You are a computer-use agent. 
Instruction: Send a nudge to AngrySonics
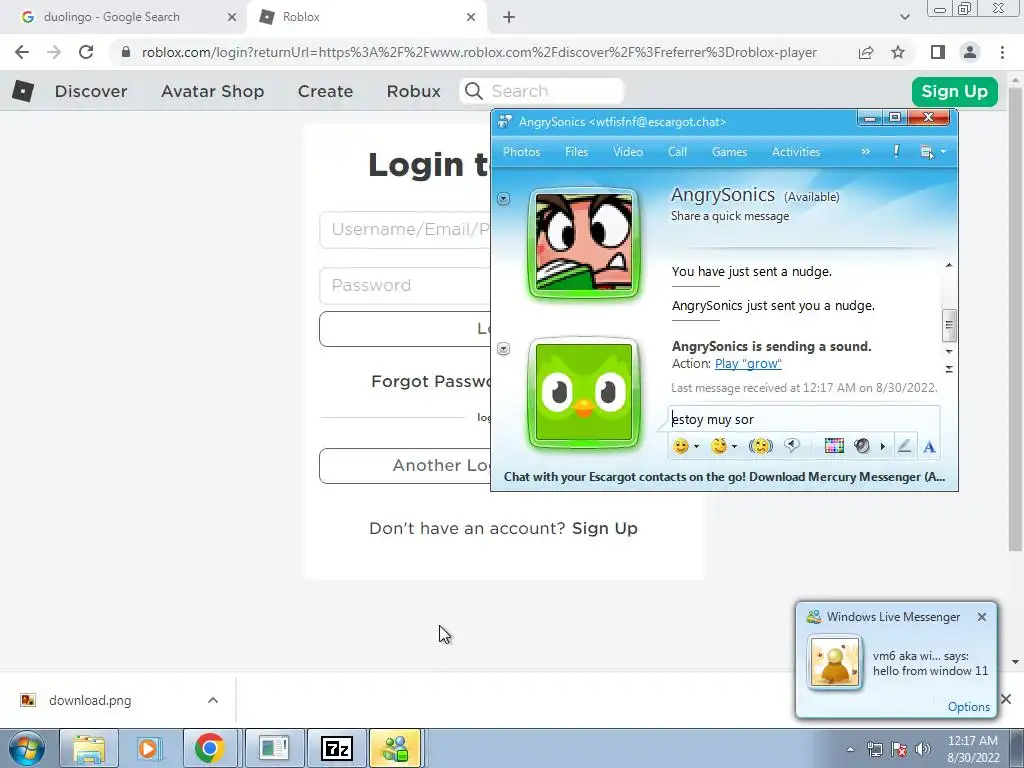[x=760, y=446]
